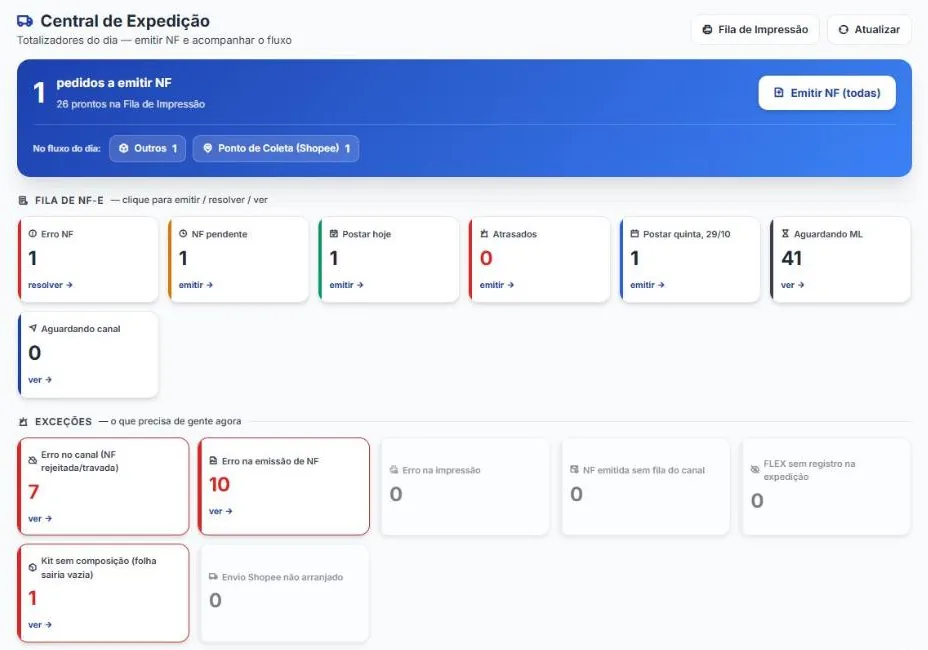Click the calendar icon next to Postar hoje
Screen dimensions: 928x650
tap(334, 234)
